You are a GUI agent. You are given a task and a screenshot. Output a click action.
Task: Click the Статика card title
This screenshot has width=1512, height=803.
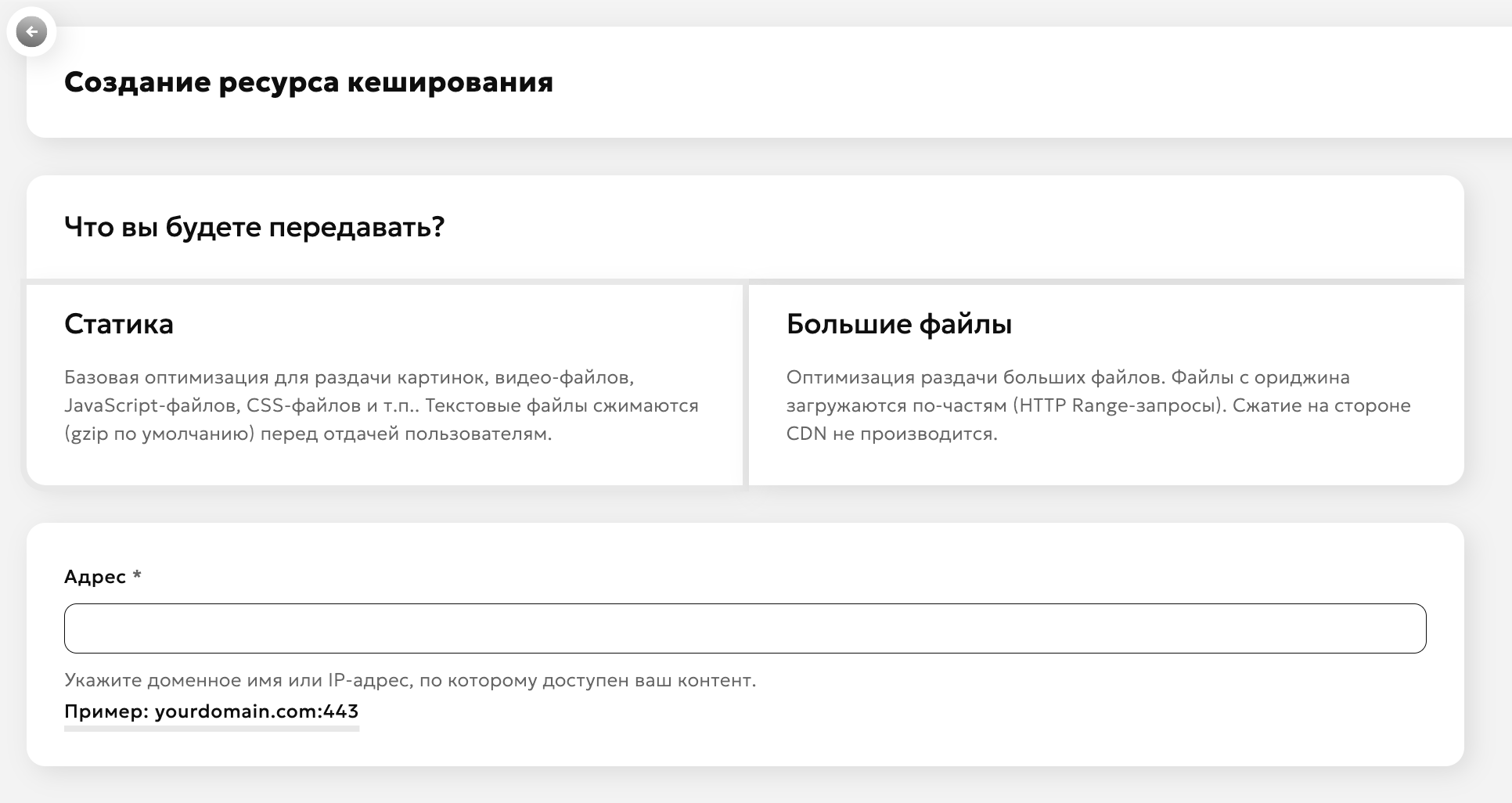[119, 324]
